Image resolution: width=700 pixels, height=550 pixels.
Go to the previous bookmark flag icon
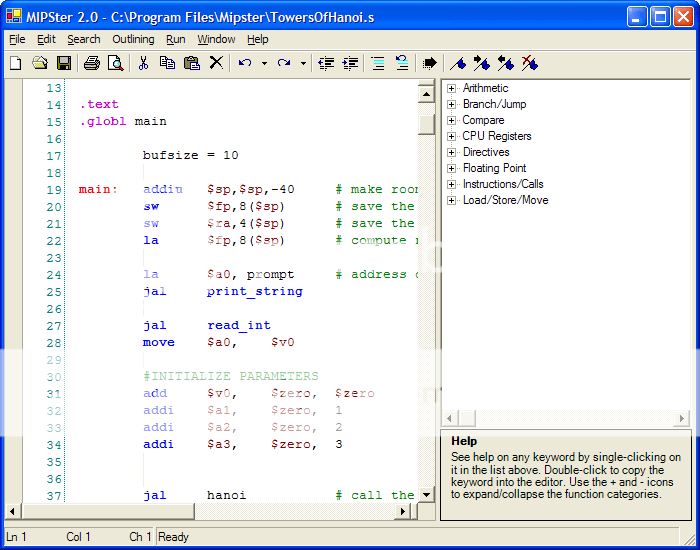point(506,63)
